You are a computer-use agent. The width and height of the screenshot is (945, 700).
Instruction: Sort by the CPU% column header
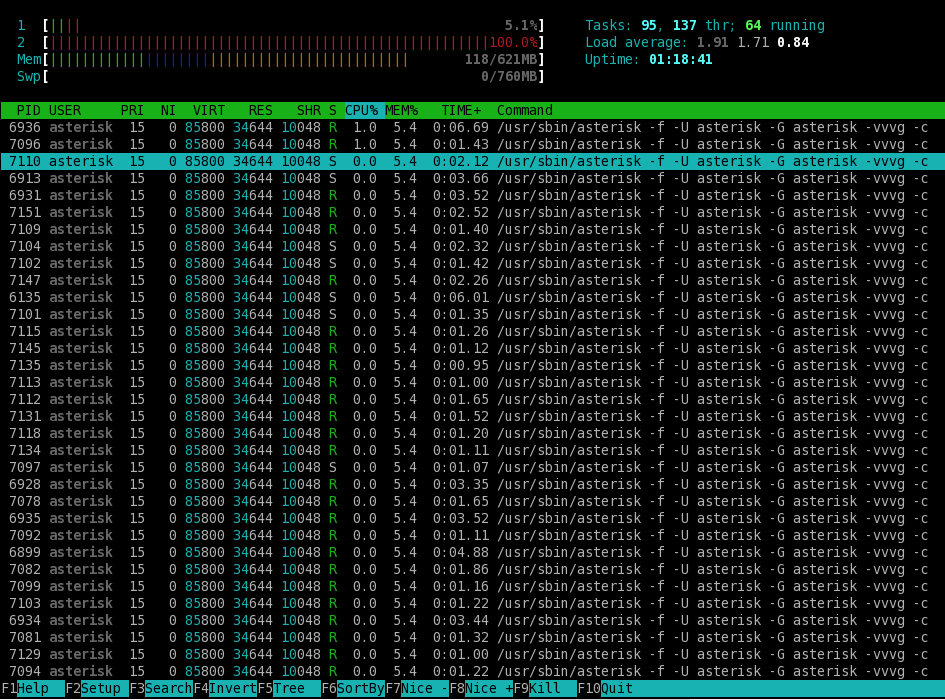click(362, 111)
